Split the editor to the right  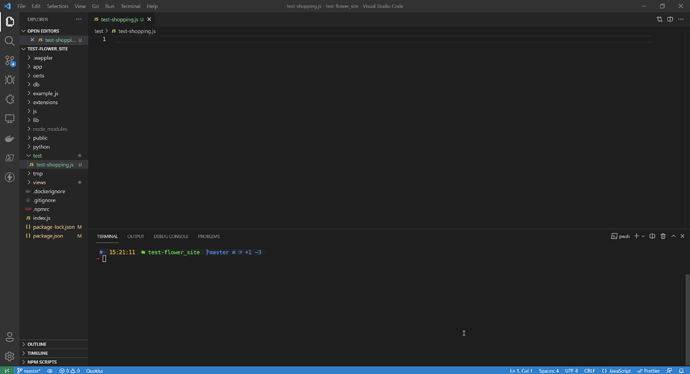tap(670, 19)
